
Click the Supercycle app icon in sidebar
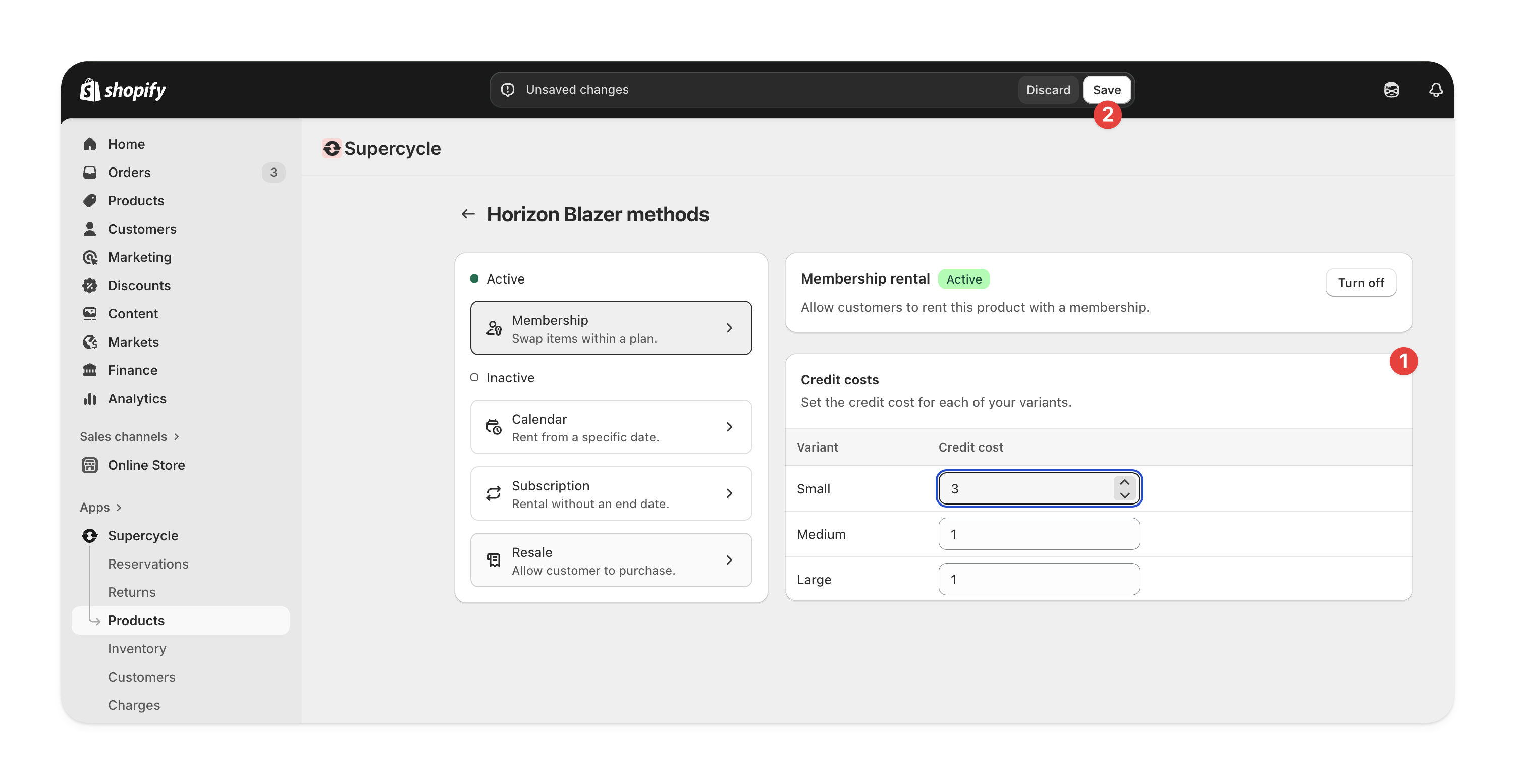(90, 535)
